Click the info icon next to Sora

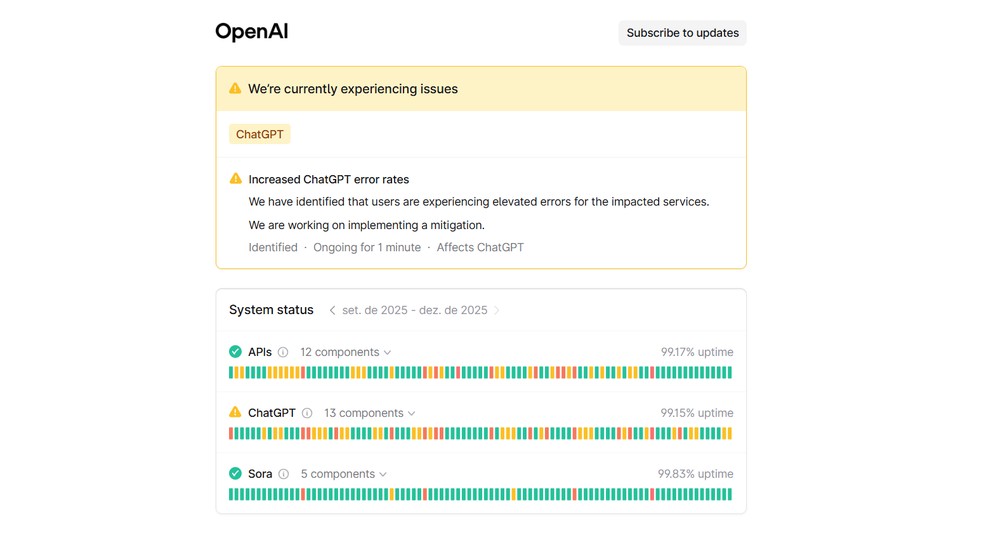pyautogui.click(x=284, y=474)
